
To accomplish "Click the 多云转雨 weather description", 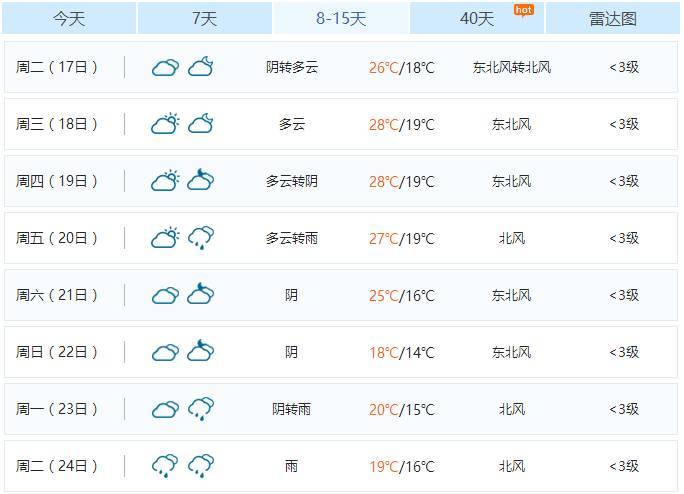I will [292, 238].
